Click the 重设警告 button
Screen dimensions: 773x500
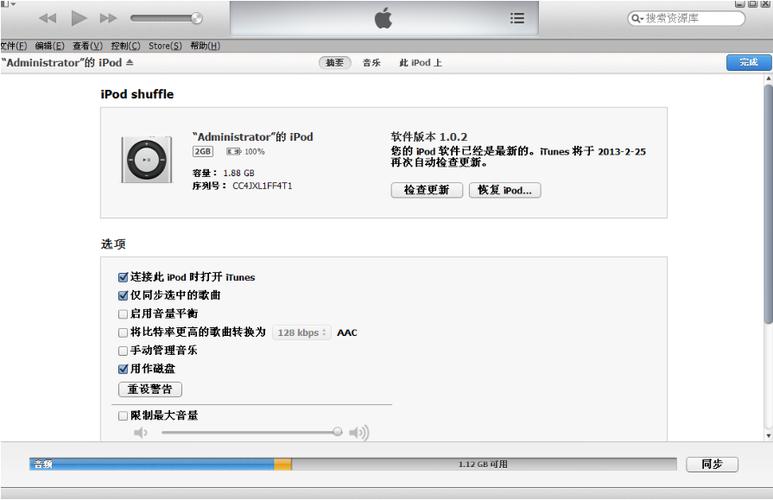pyautogui.click(x=150, y=389)
